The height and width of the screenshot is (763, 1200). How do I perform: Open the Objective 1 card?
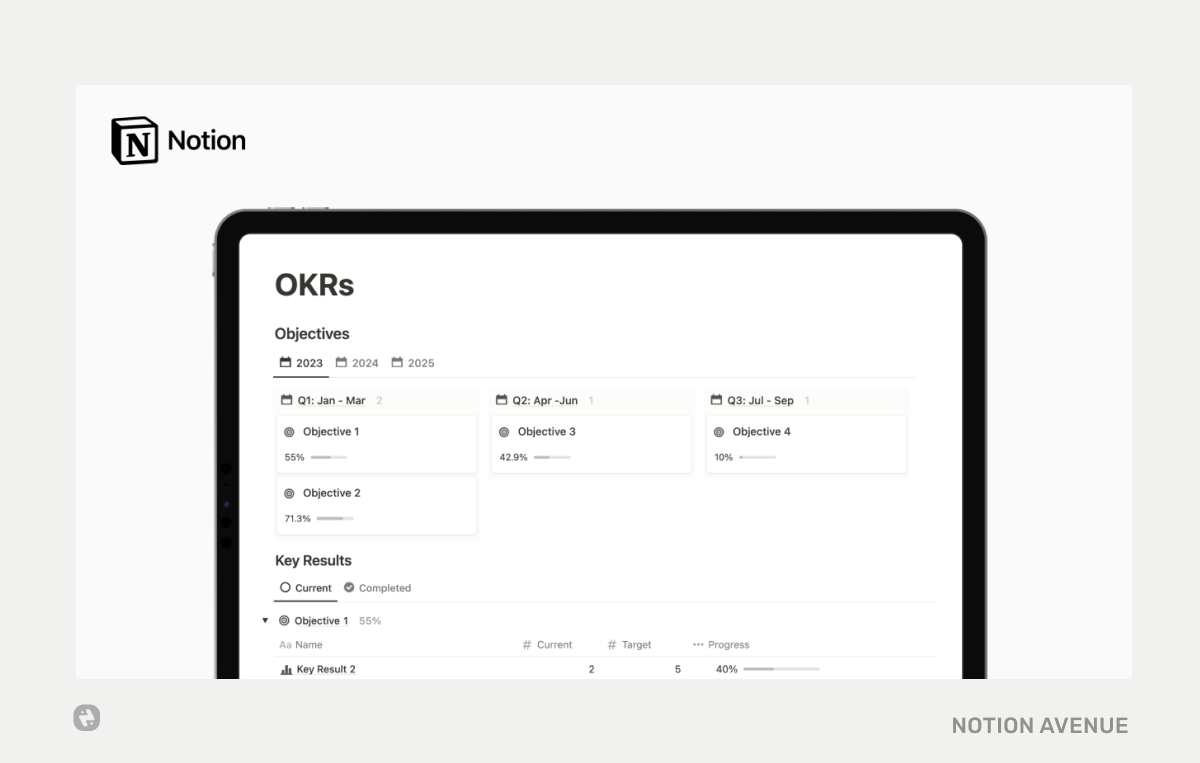coord(376,444)
